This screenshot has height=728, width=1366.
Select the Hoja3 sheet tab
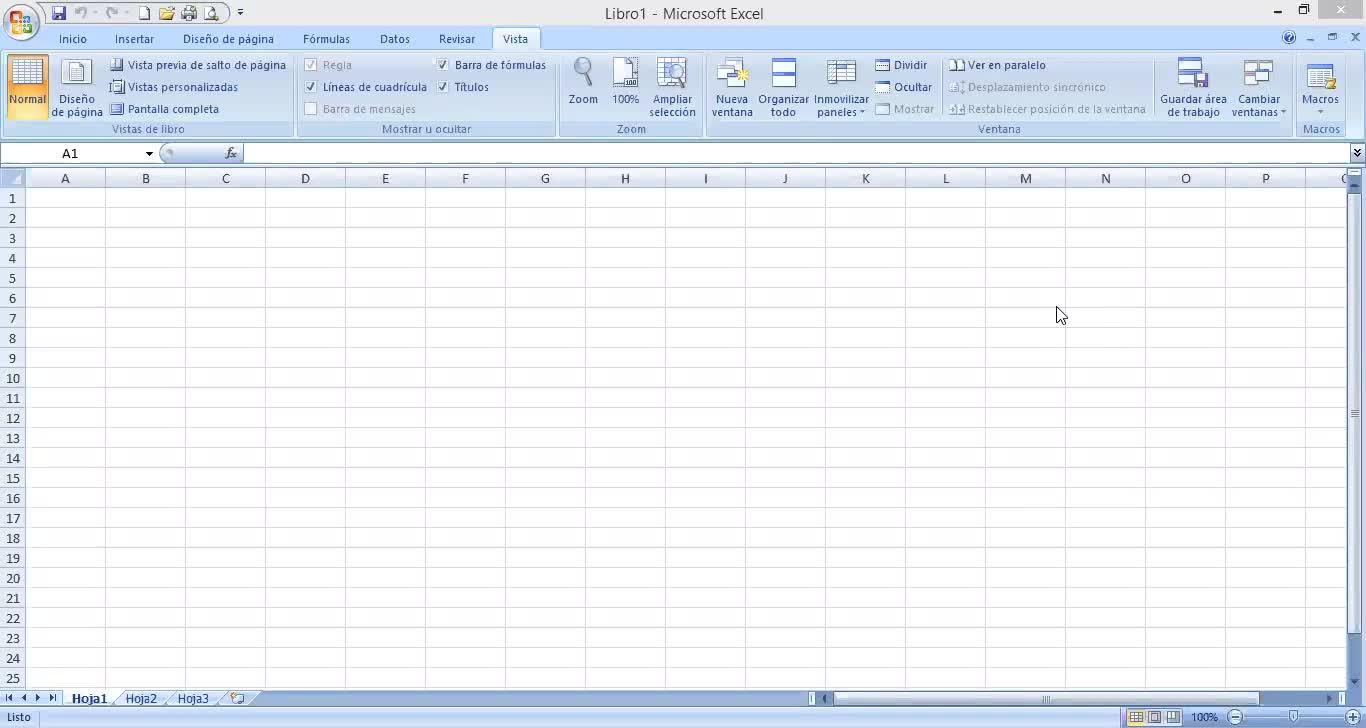coord(193,698)
